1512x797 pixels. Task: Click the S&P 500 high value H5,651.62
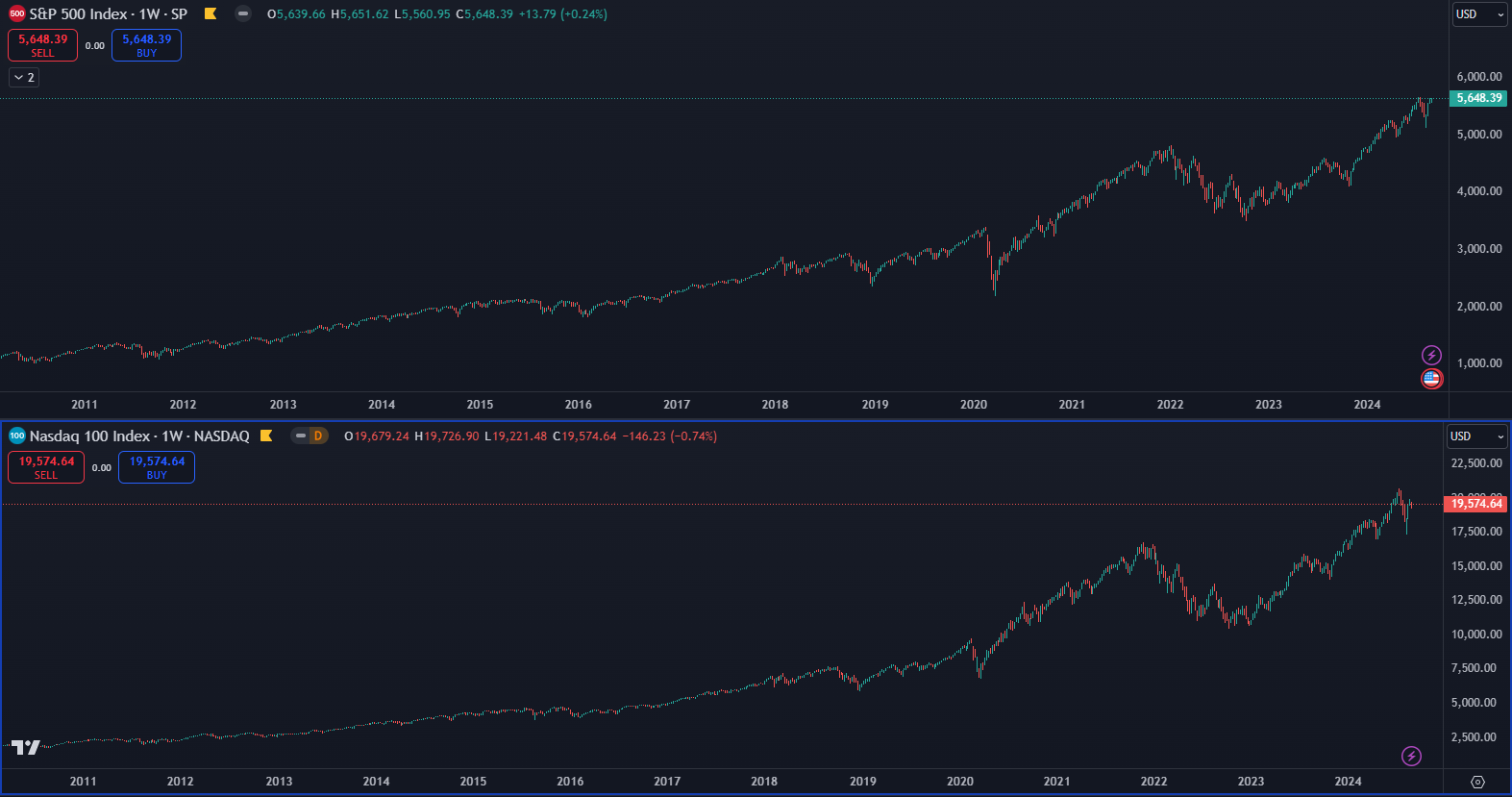tap(359, 14)
